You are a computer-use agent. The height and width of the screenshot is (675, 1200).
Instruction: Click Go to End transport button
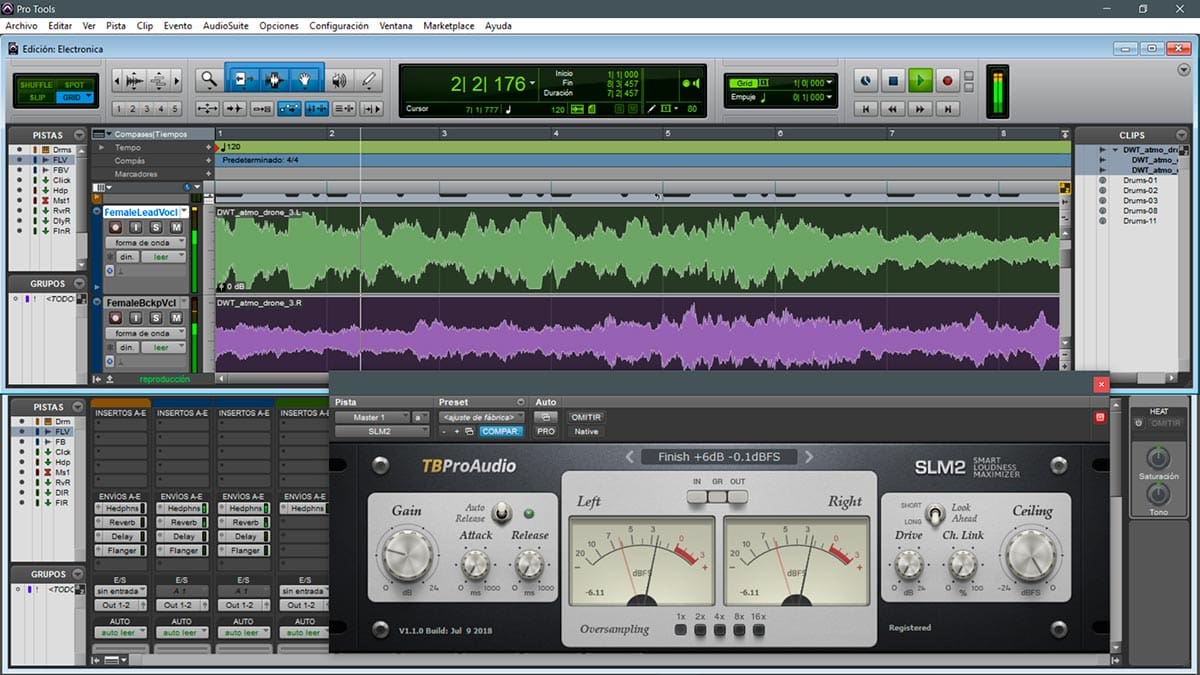coord(947,108)
